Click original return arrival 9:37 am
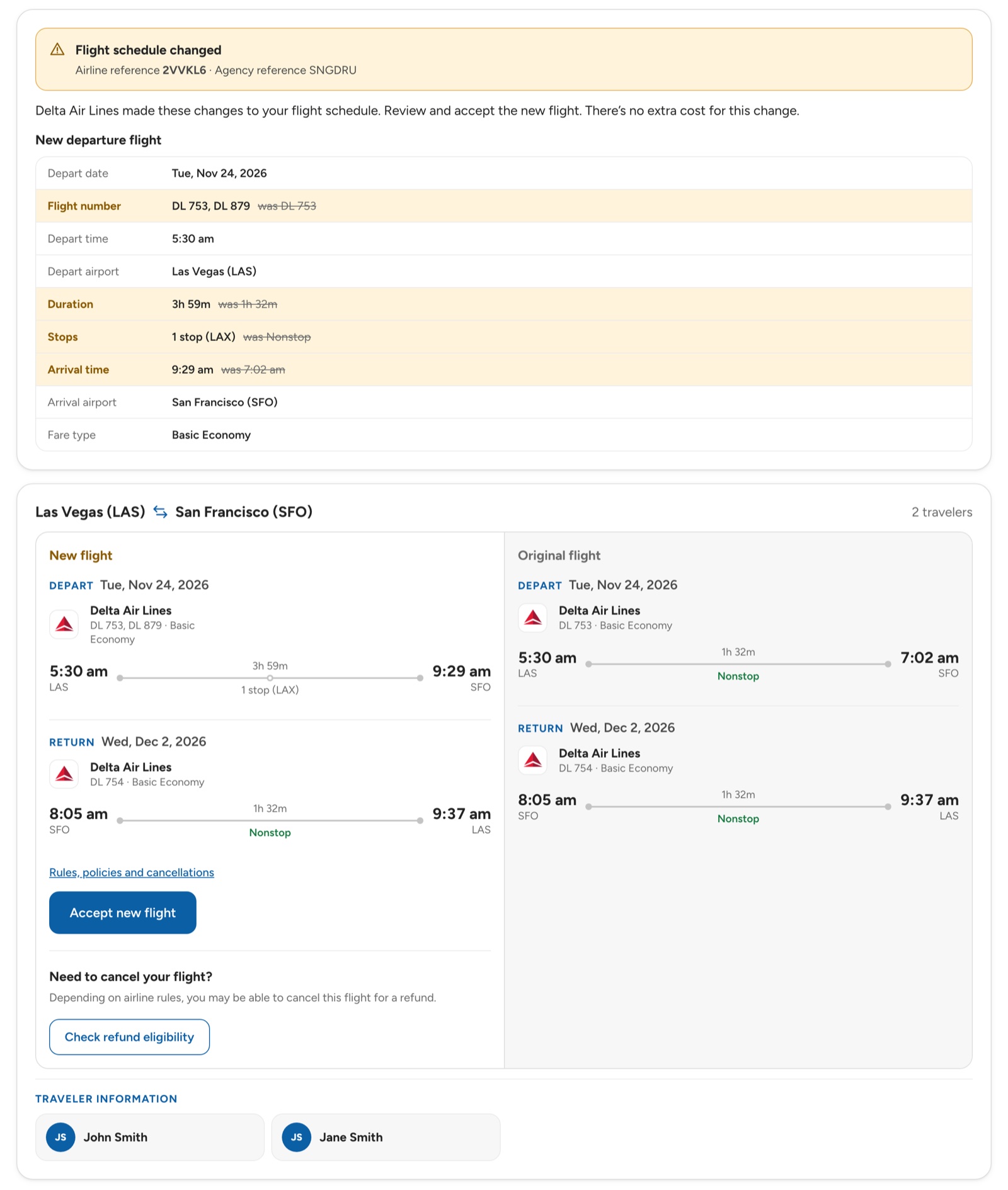 tap(929, 800)
